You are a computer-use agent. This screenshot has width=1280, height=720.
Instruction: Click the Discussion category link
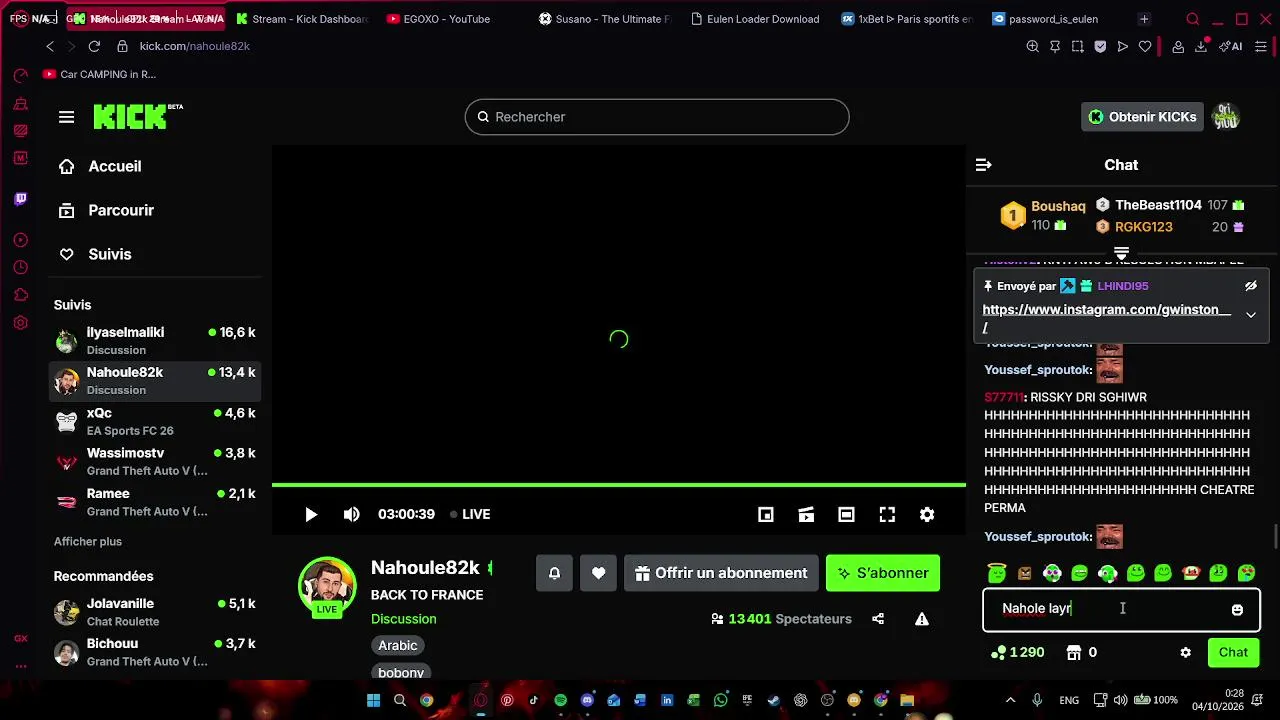pyautogui.click(x=404, y=619)
